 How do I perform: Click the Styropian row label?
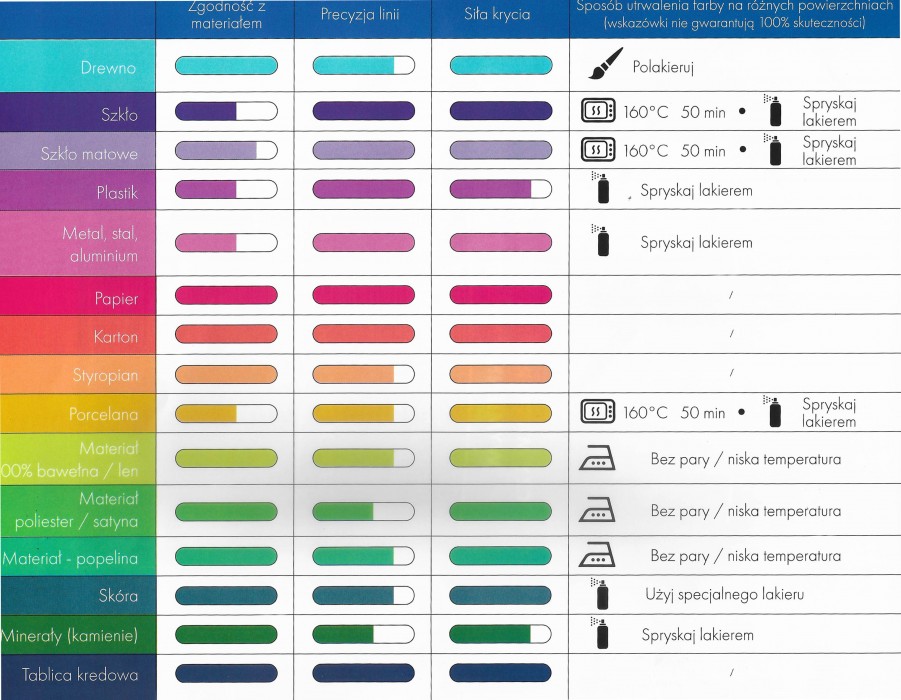click(105, 375)
